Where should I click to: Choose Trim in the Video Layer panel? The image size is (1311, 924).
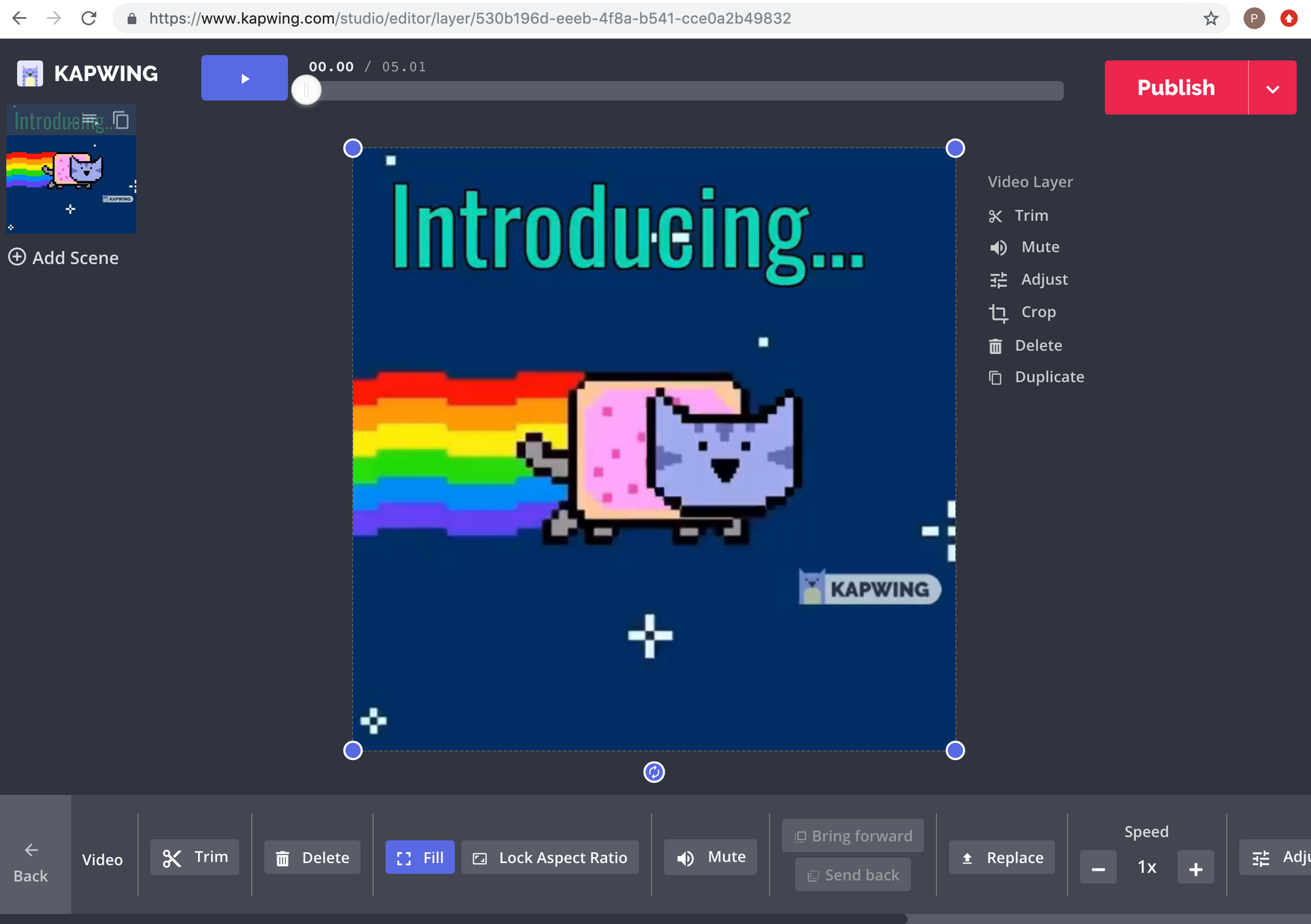(1031, 216)
